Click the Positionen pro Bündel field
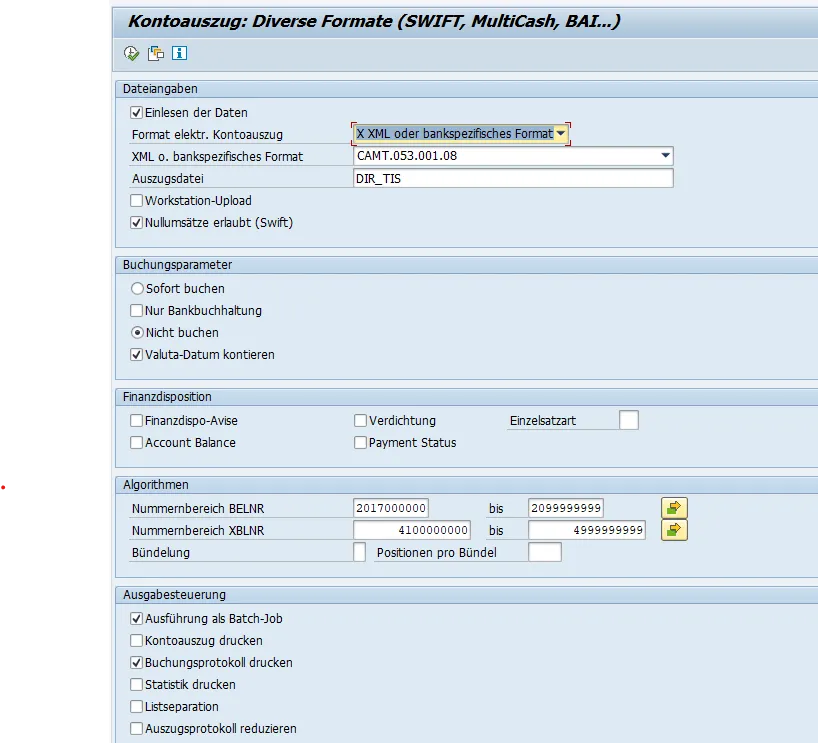The image size is (818, 743). point(544,552)
